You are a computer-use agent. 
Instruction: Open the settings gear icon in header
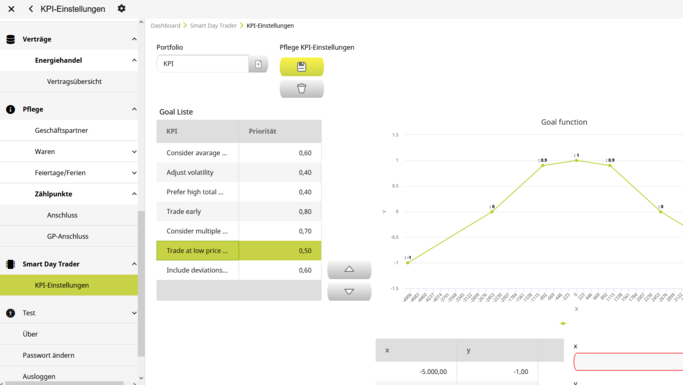click(x=122, y=8)
